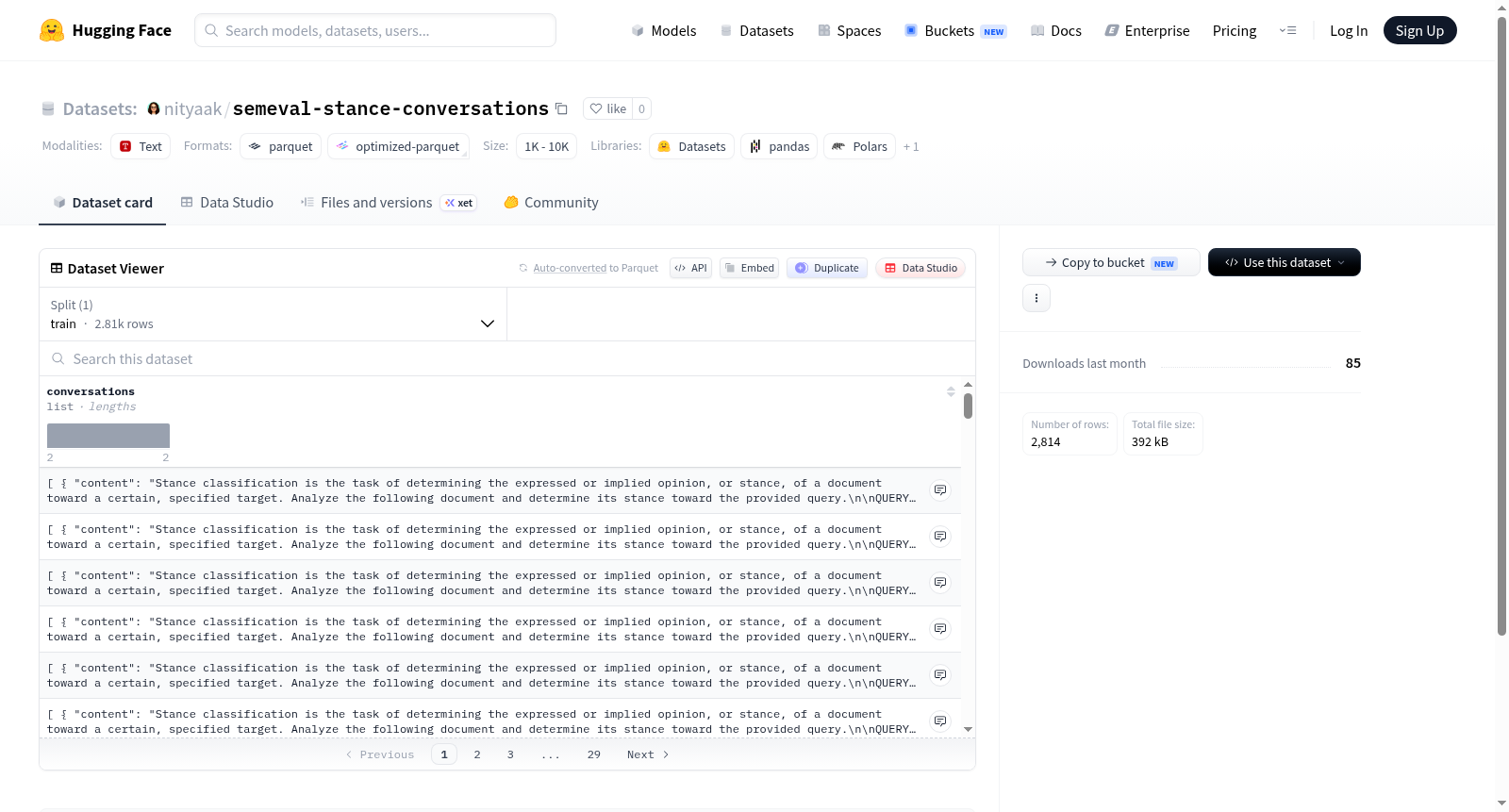1509x812 pixels.
Task: Expand the navigation overflow menu icon
Action: pos(1287,31)
